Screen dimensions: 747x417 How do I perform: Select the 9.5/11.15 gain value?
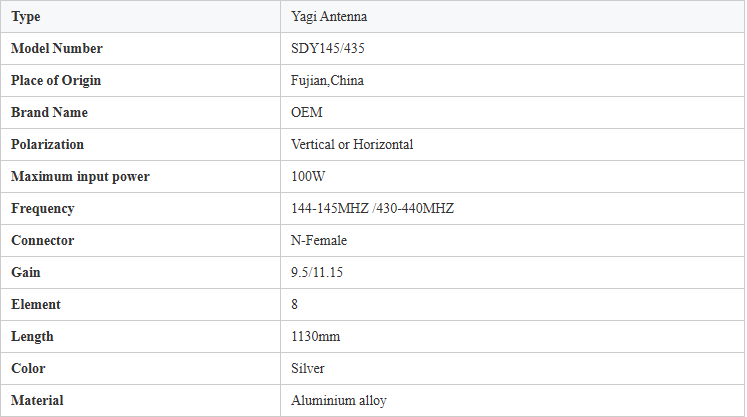[317, 272]
